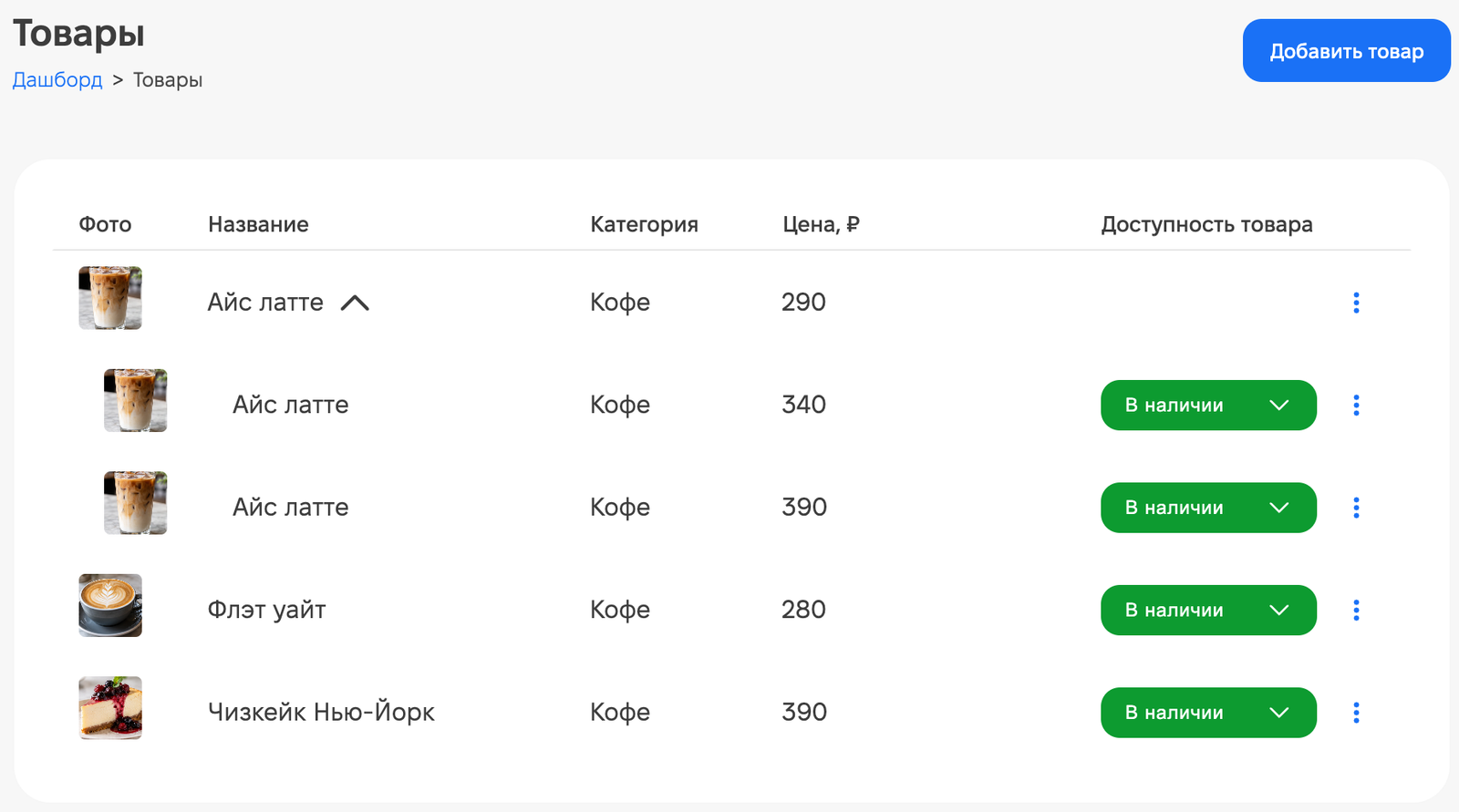This screenshot has height=812, width=1459.
Task: Click photo thumbnail of Айс латте 290
Action: tap(110, 298)
